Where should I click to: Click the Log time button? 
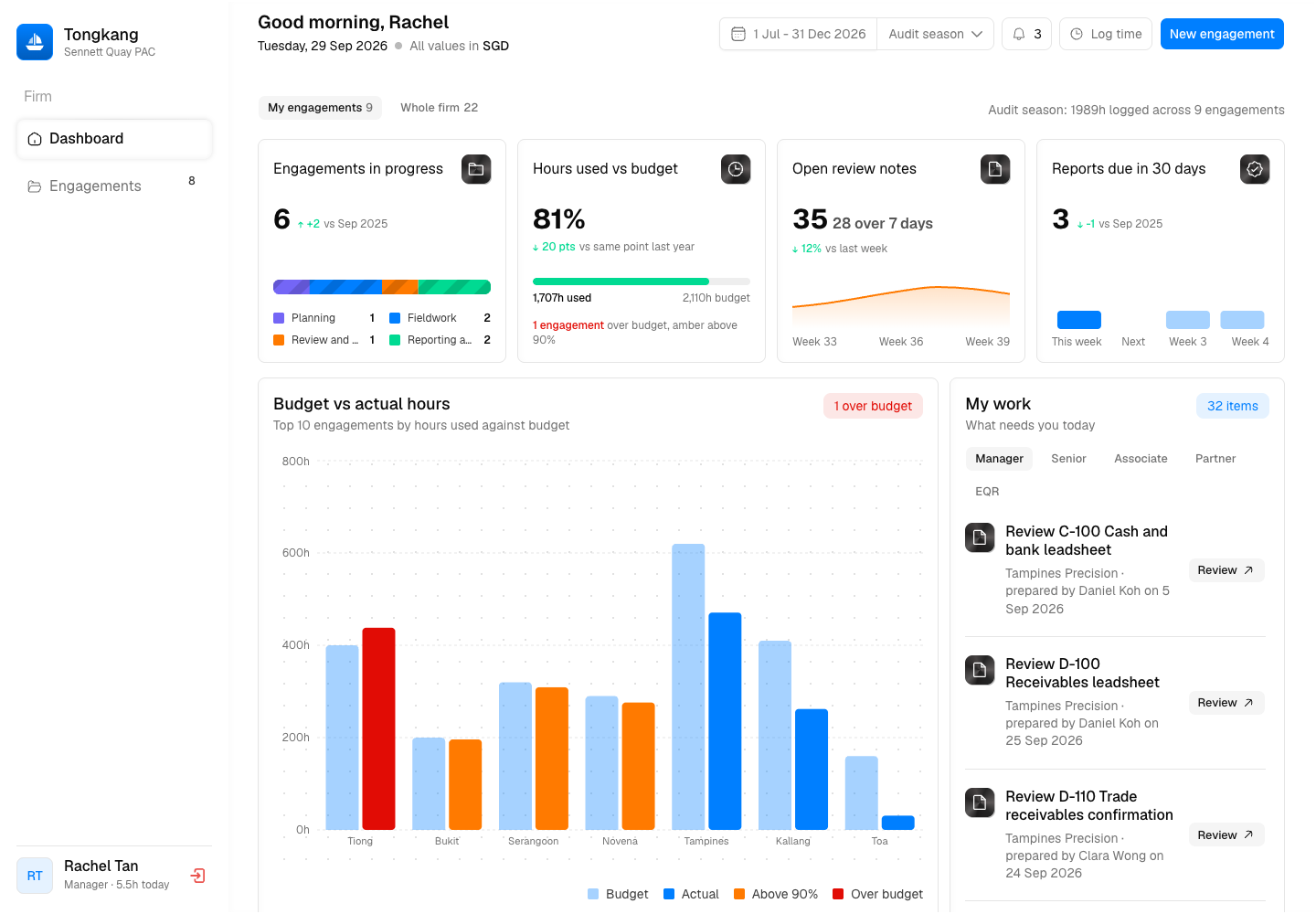coord(1106,34)
